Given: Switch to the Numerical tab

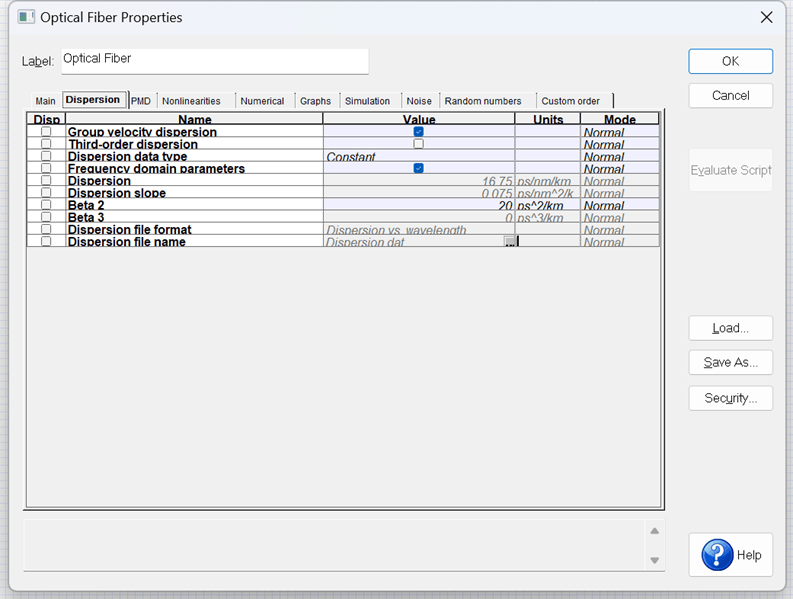Looking at the screenshot, I should pos(262,101).
